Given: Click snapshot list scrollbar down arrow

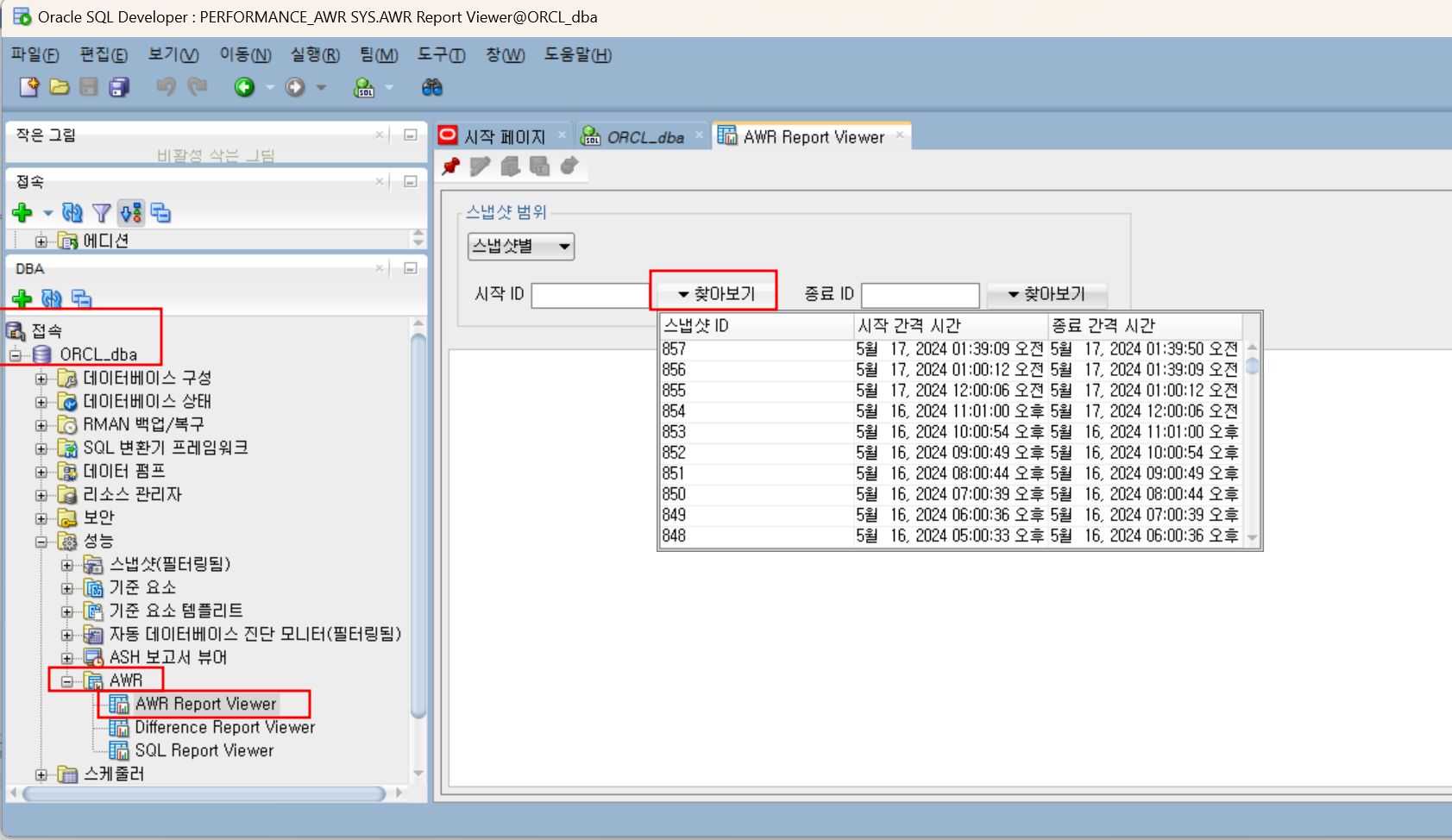Looking at the screenshot, I should tap(1252, 538).
